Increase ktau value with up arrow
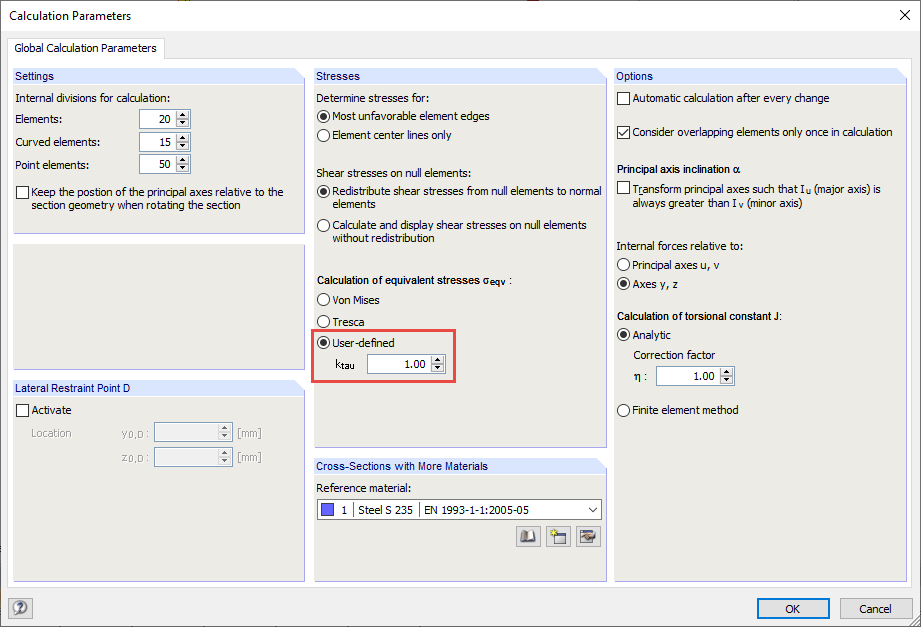 (438, 360)
